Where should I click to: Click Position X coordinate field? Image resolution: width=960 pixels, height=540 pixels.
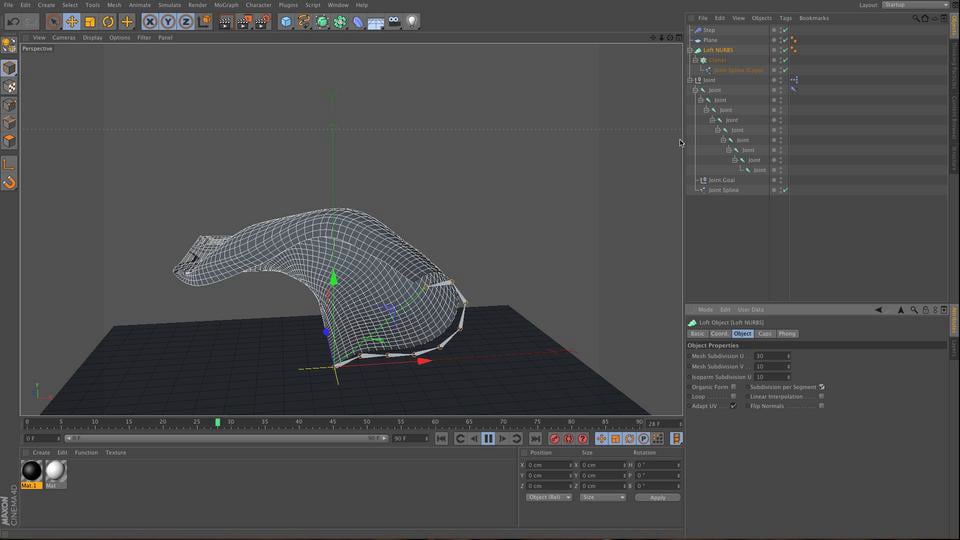coord(549,465)
